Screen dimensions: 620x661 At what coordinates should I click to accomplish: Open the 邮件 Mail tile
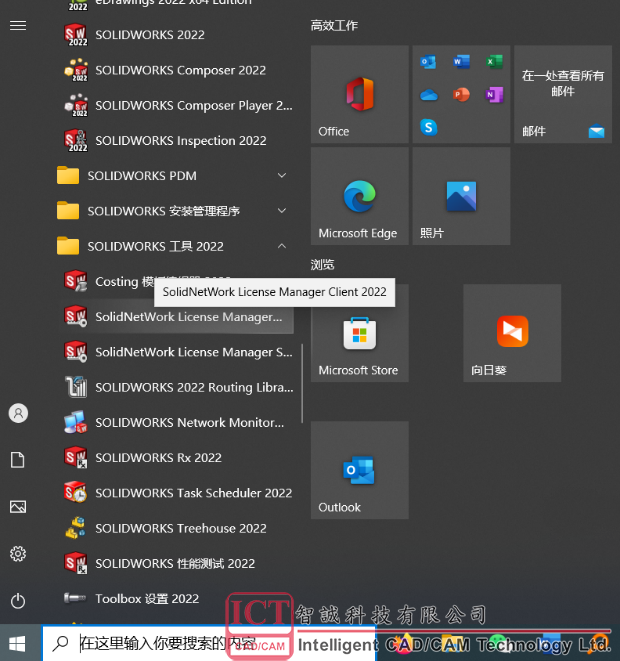pyautogui.click(x=563, y=94)
